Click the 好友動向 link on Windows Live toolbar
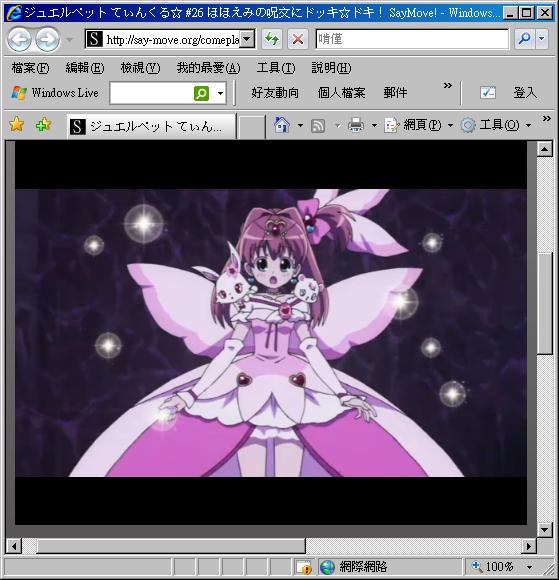This screenshot has height=580, width=559. coord(275,92)
